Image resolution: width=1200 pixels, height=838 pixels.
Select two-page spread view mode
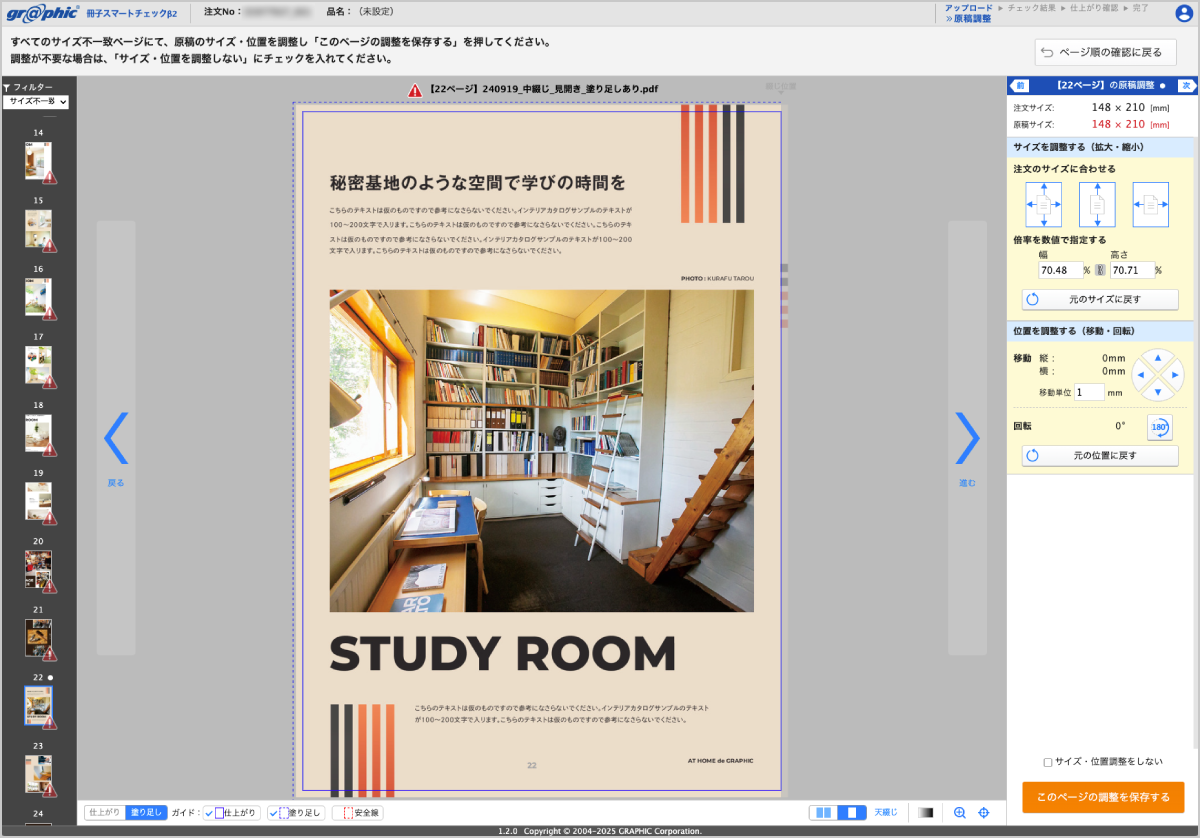pyautogui.click(x=824, y=813)
